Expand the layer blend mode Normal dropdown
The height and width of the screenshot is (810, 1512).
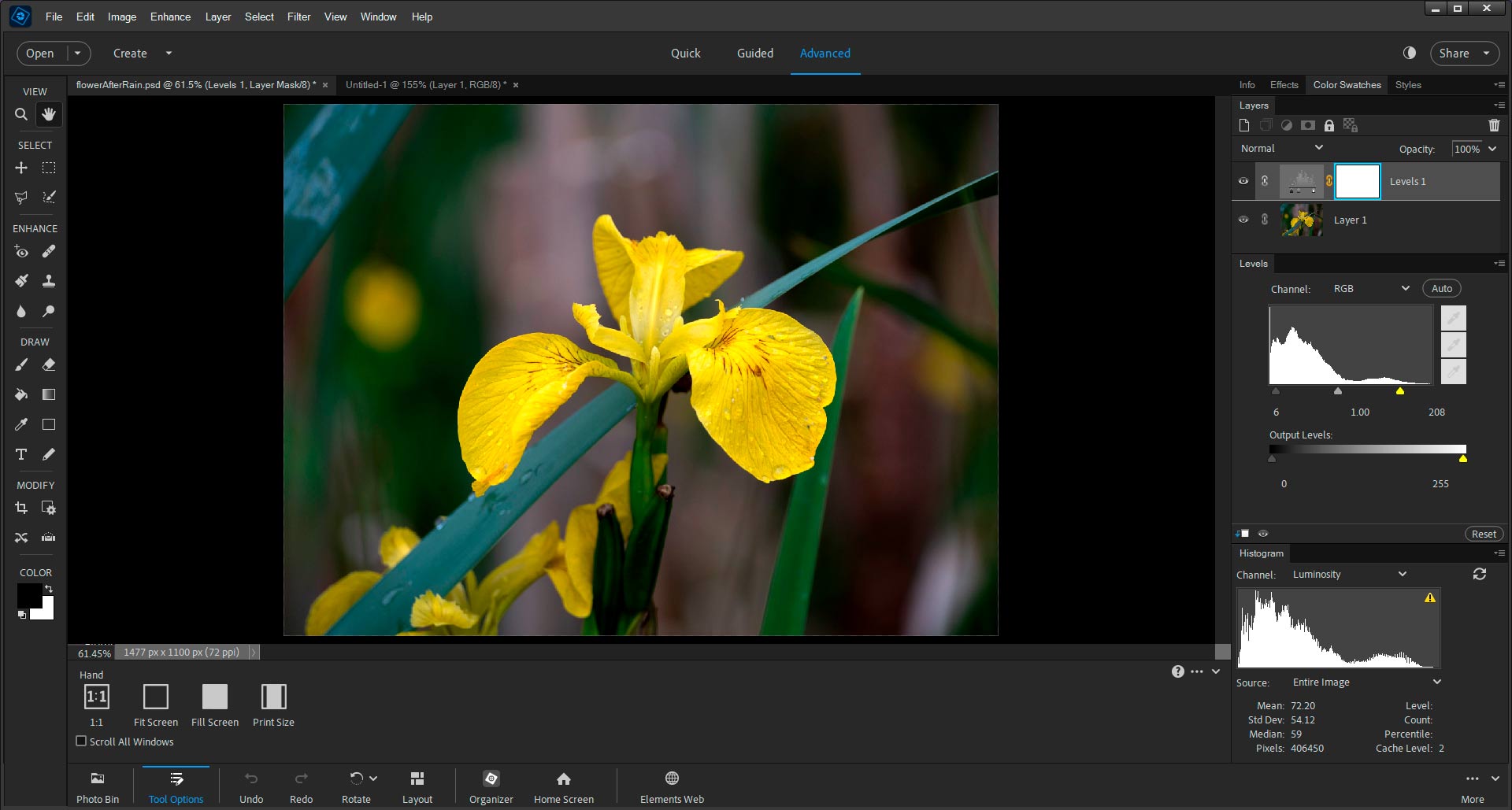pos(1281,148)
